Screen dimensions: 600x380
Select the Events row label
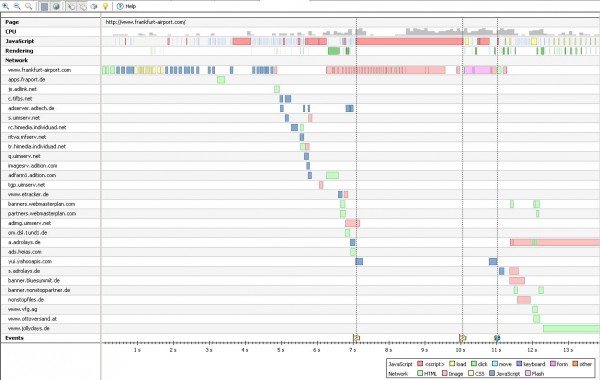14,338
